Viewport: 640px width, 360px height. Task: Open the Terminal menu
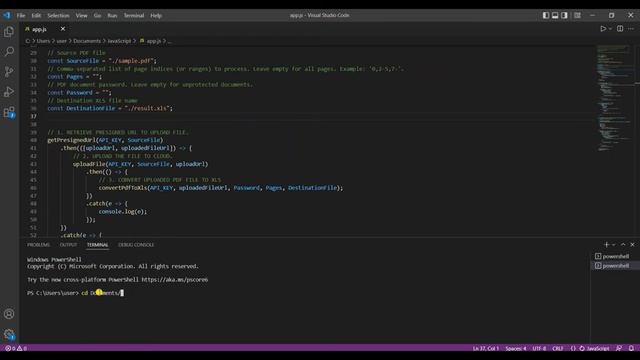point(134,16)
